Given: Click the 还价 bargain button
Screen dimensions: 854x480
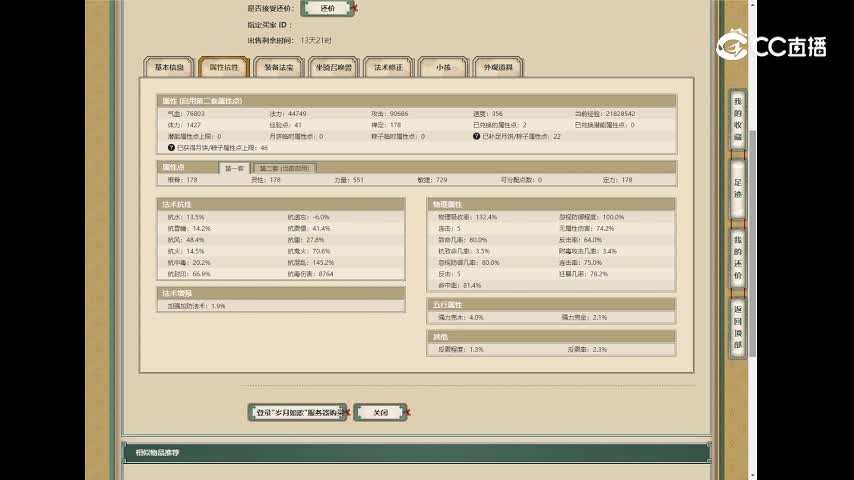Looking at the screenshot, I should pos(327,8).
